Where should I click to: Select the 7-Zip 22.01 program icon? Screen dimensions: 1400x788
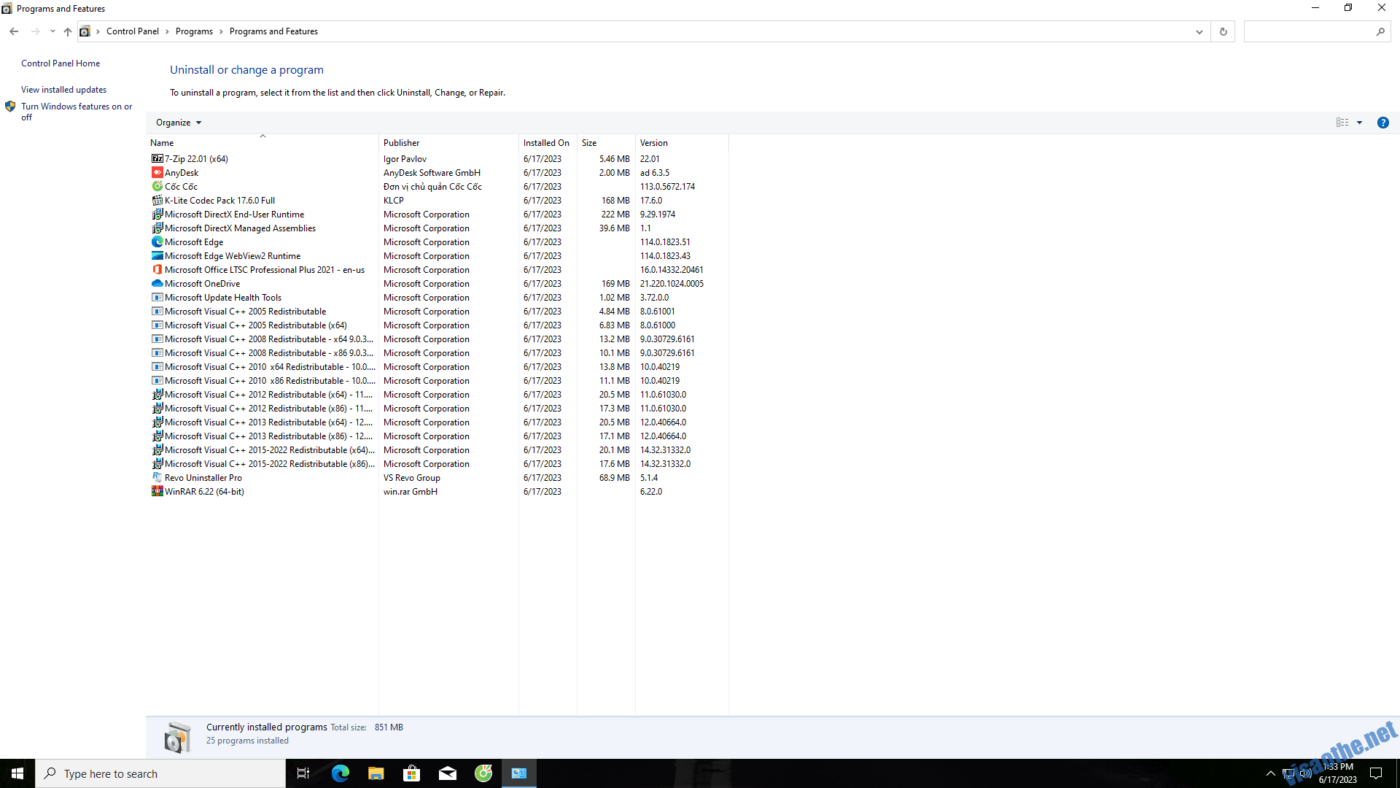tap(157, 158)
